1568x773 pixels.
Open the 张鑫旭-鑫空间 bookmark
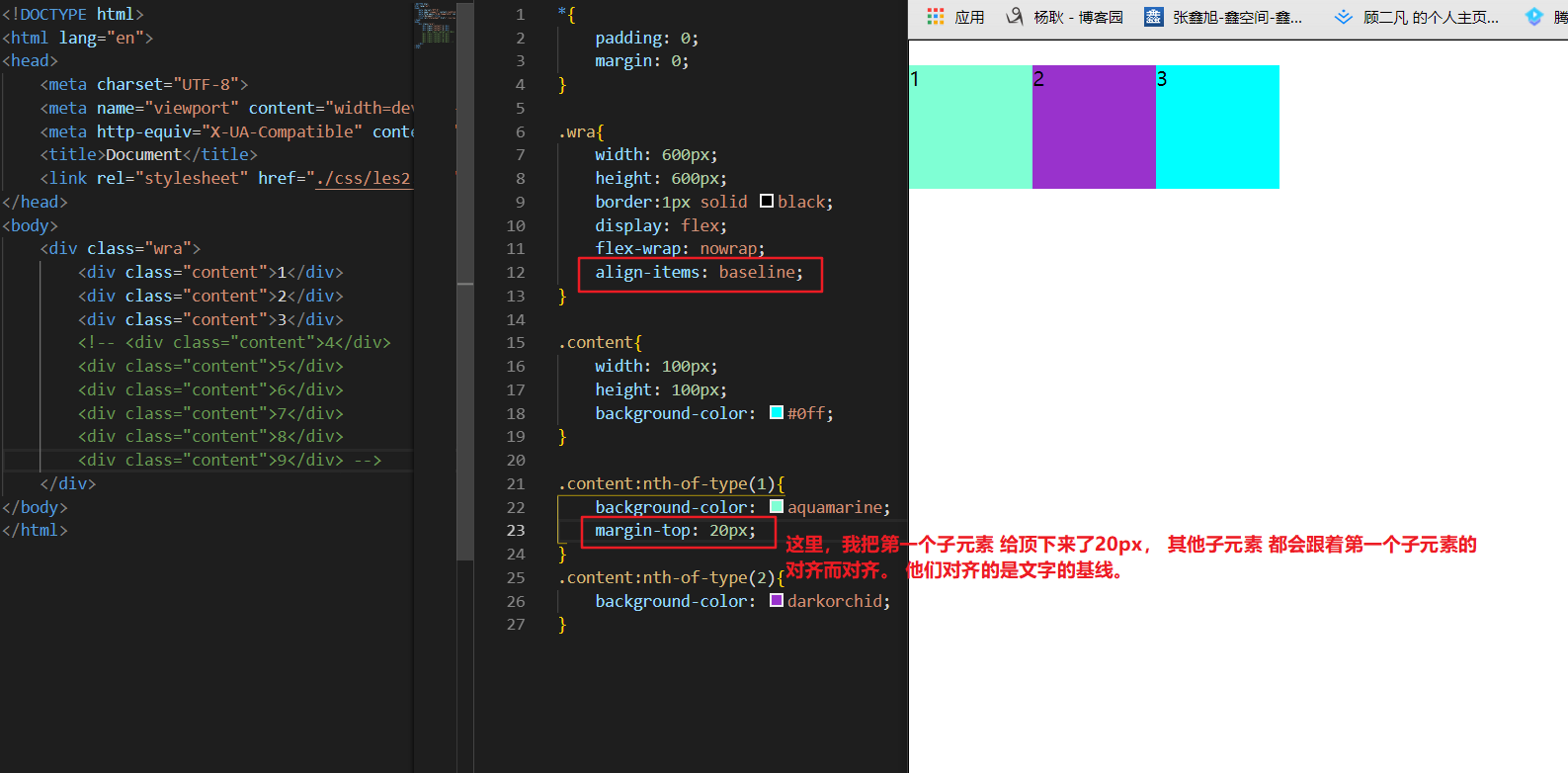[x=1237, y=18]
